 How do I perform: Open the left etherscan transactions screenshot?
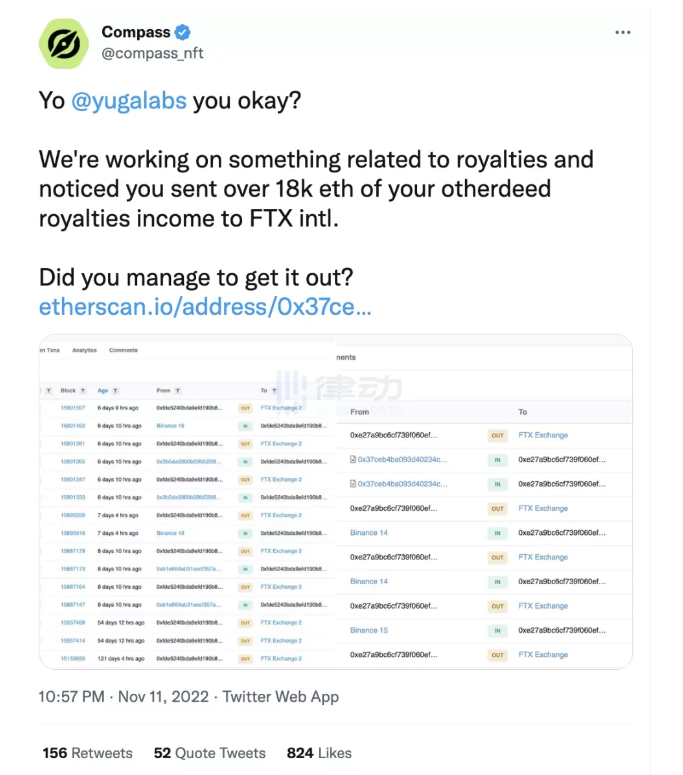click(188, 502)
